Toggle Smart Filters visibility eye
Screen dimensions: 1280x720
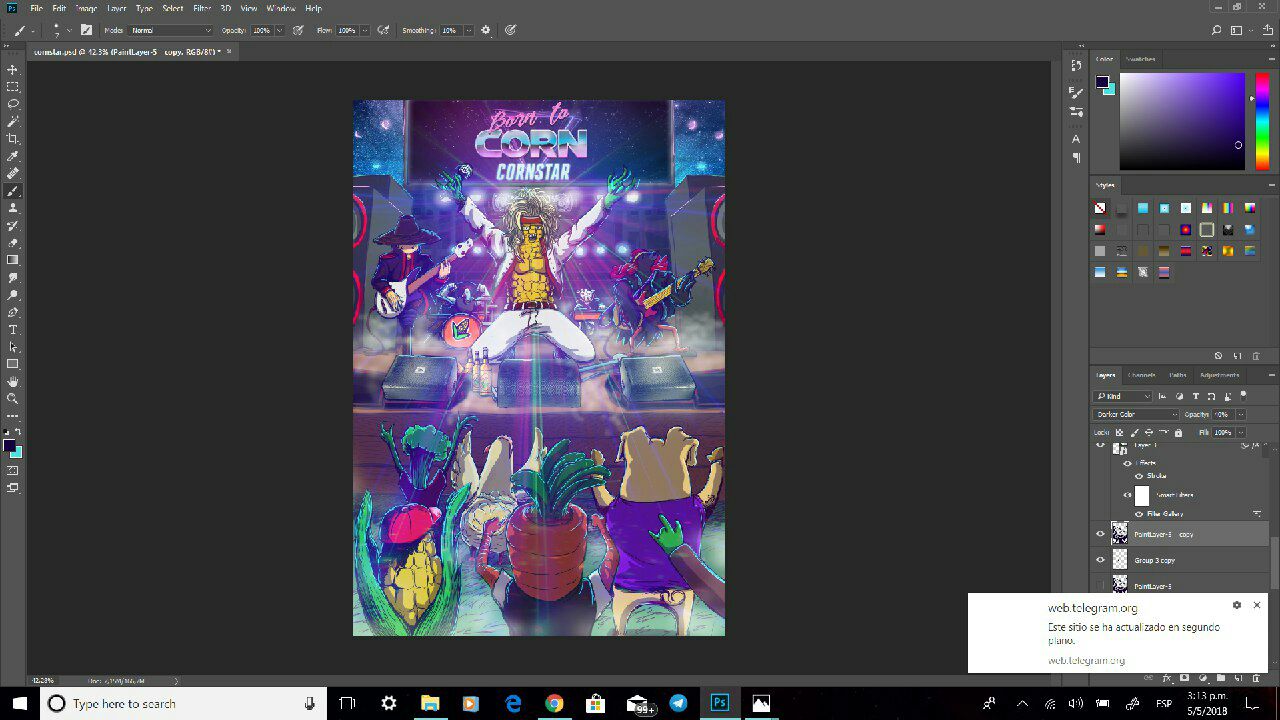tap(1127, 495)
